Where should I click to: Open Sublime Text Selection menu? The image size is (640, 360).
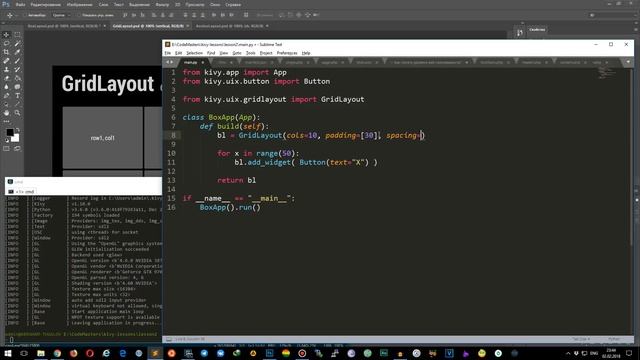[194, 53]
